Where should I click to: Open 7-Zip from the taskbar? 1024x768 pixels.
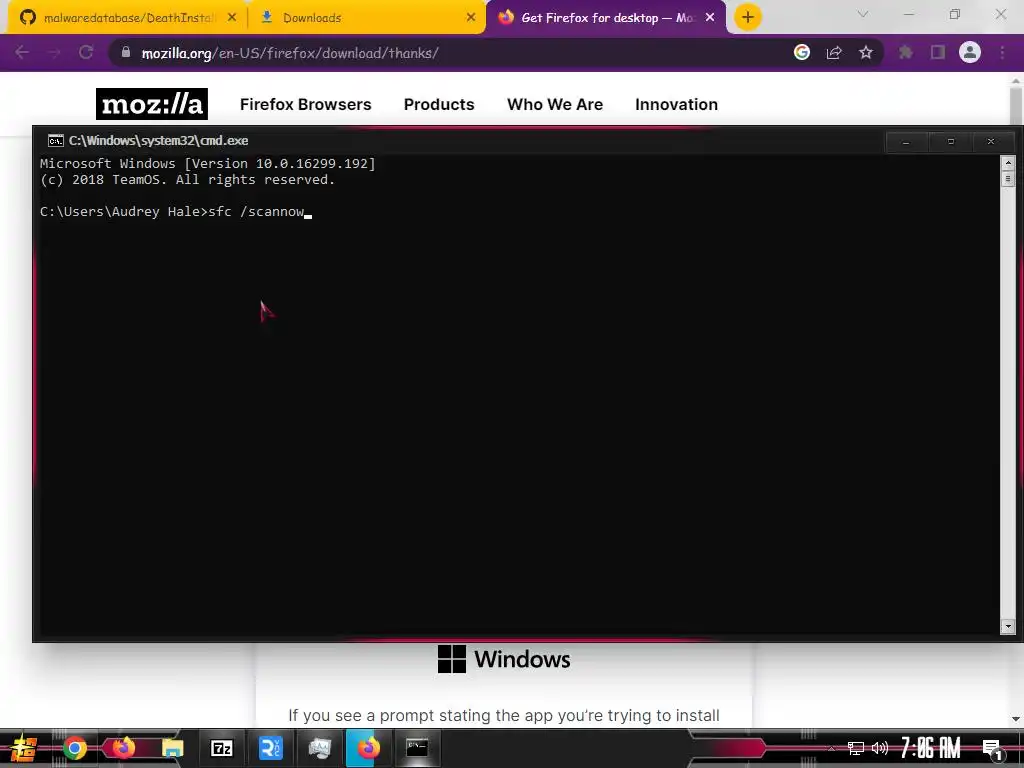tap(221, 748)
